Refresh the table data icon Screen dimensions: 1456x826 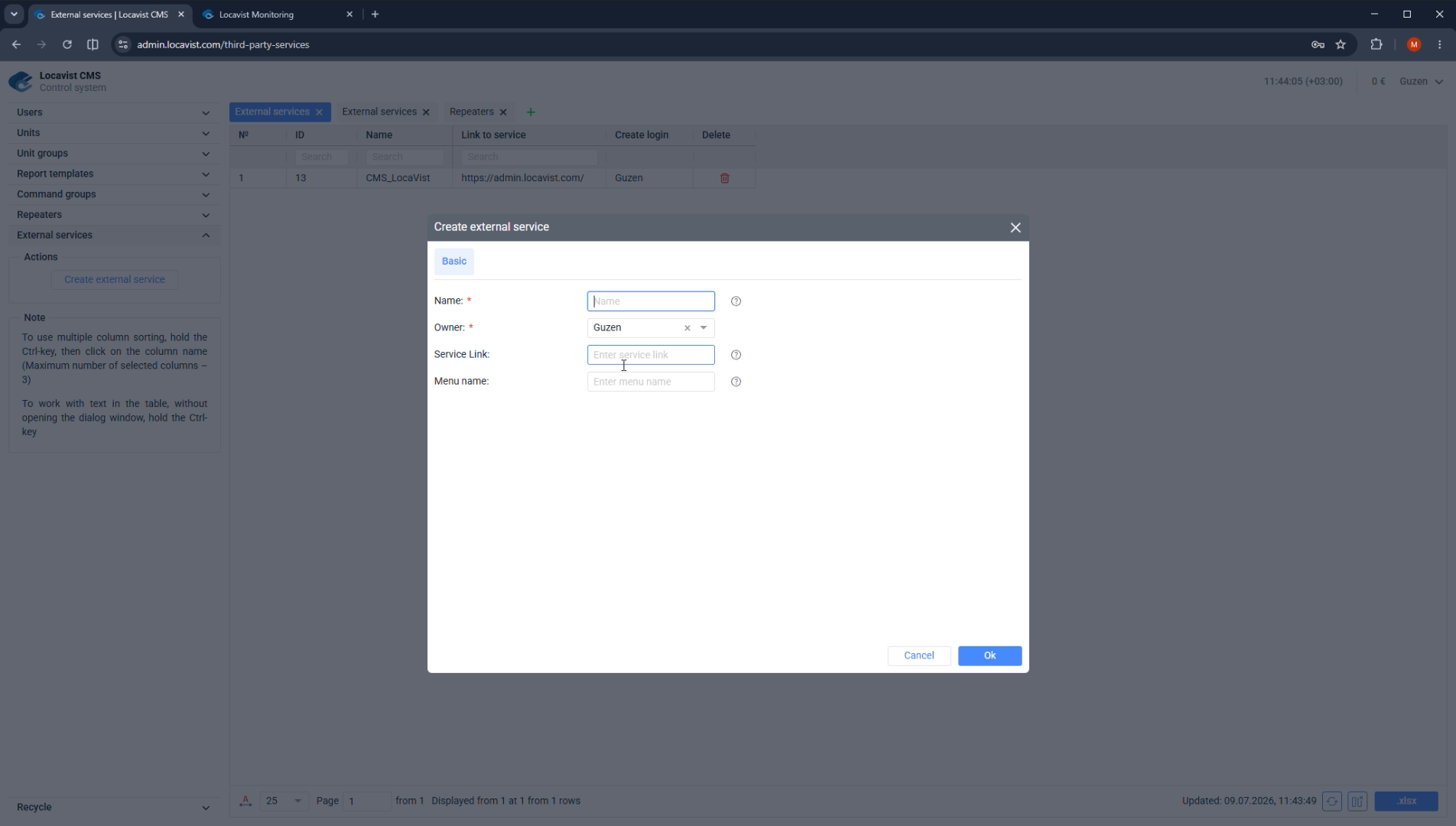pyautogui.click(x=1331, y=801)
